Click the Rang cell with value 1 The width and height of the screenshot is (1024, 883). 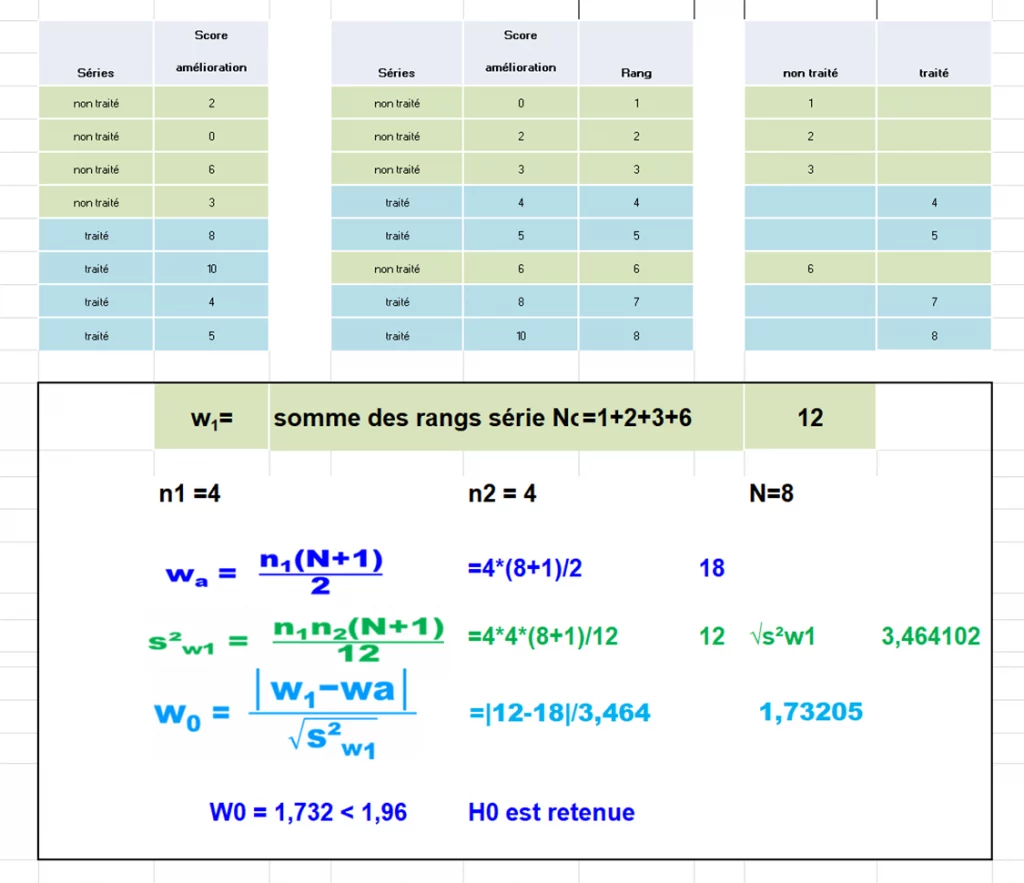click(x=636, y=103)
